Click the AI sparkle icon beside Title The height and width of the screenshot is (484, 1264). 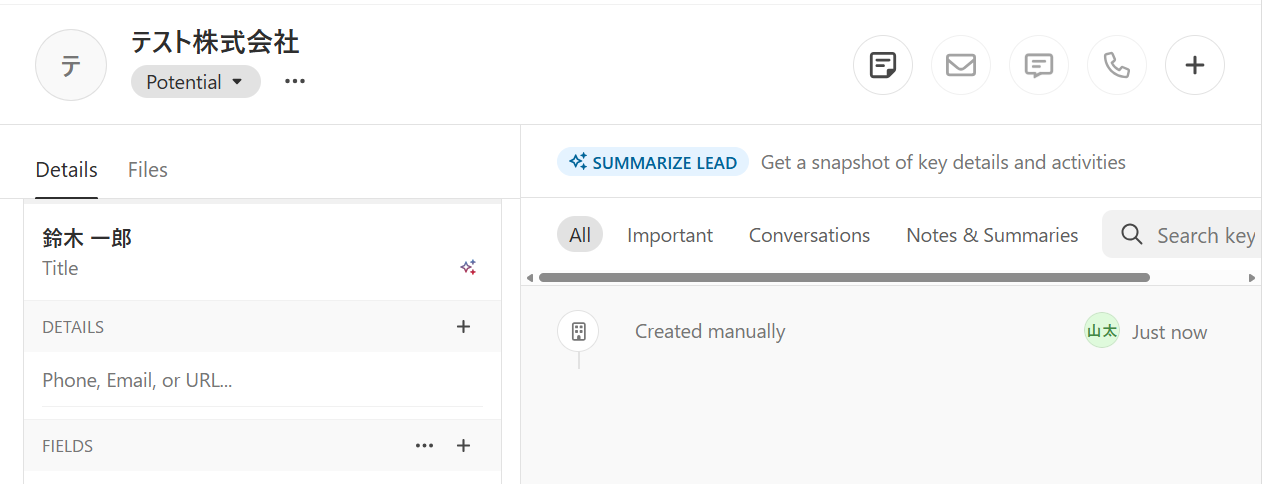[468, 267]
